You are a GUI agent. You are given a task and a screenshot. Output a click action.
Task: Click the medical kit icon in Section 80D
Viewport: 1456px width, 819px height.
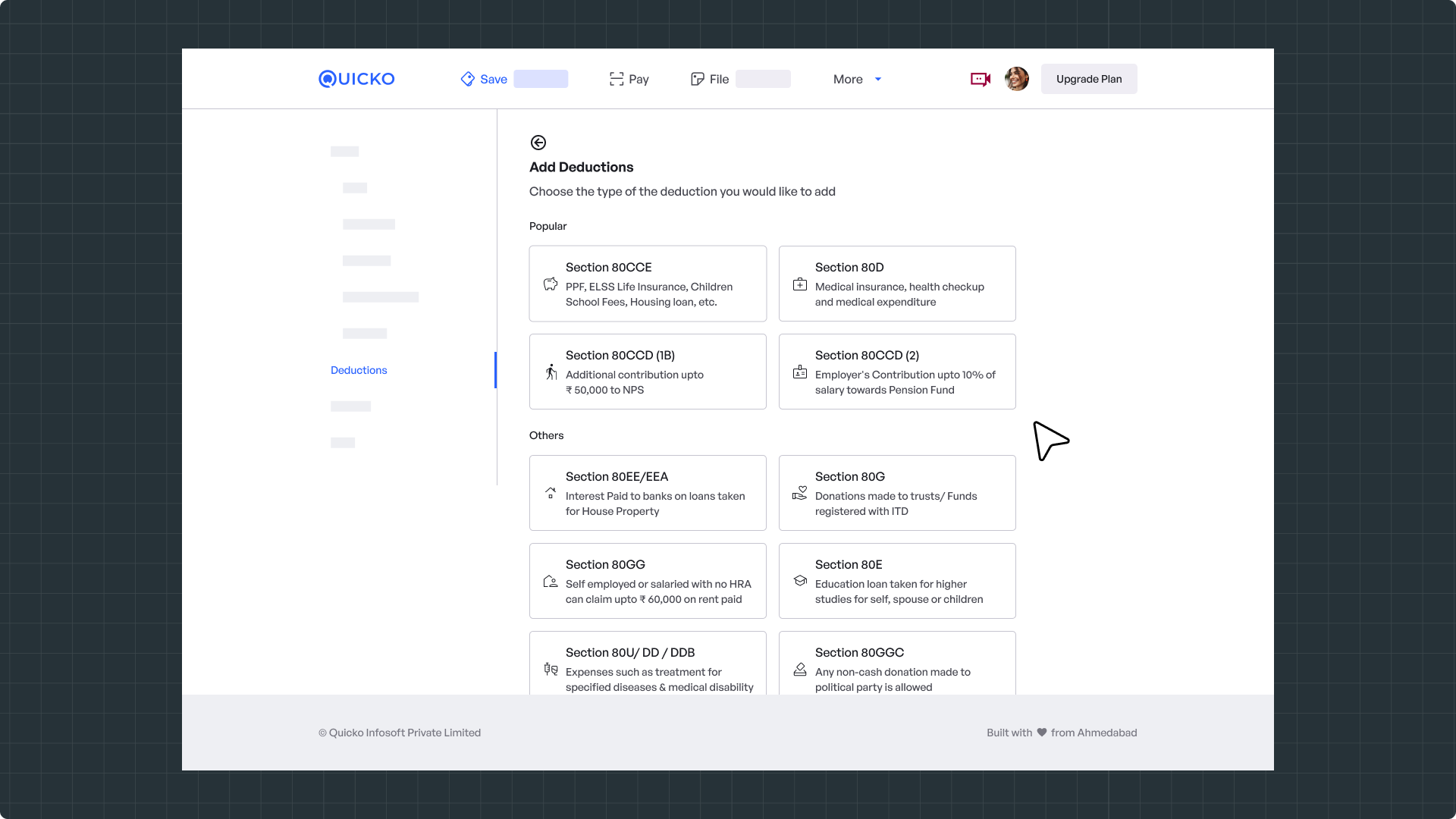(x=800, y=284)
